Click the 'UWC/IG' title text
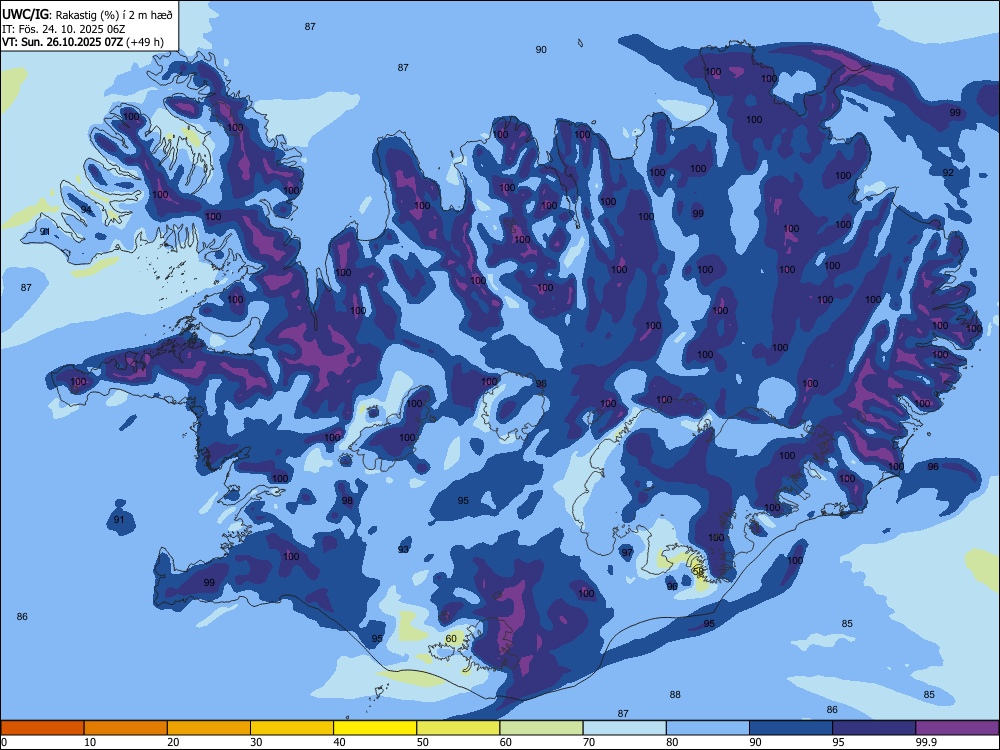The height and width of the screenshot is (750, 1000). click(x=25, y=15)
